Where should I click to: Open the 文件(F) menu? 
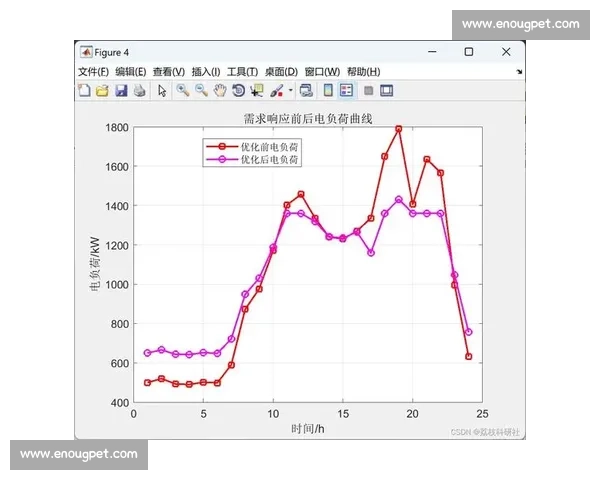[x=93, y=72]
